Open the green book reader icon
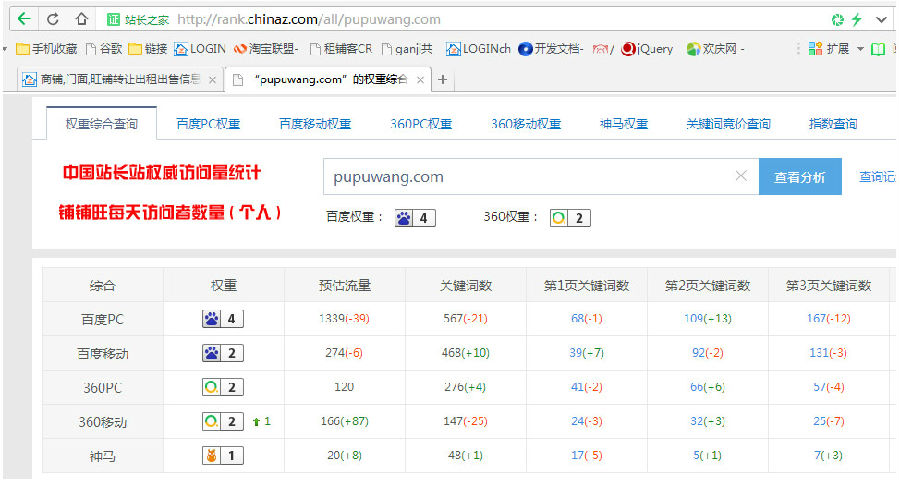900x480 pixels. pyautogui.click(x=878, y=49)
